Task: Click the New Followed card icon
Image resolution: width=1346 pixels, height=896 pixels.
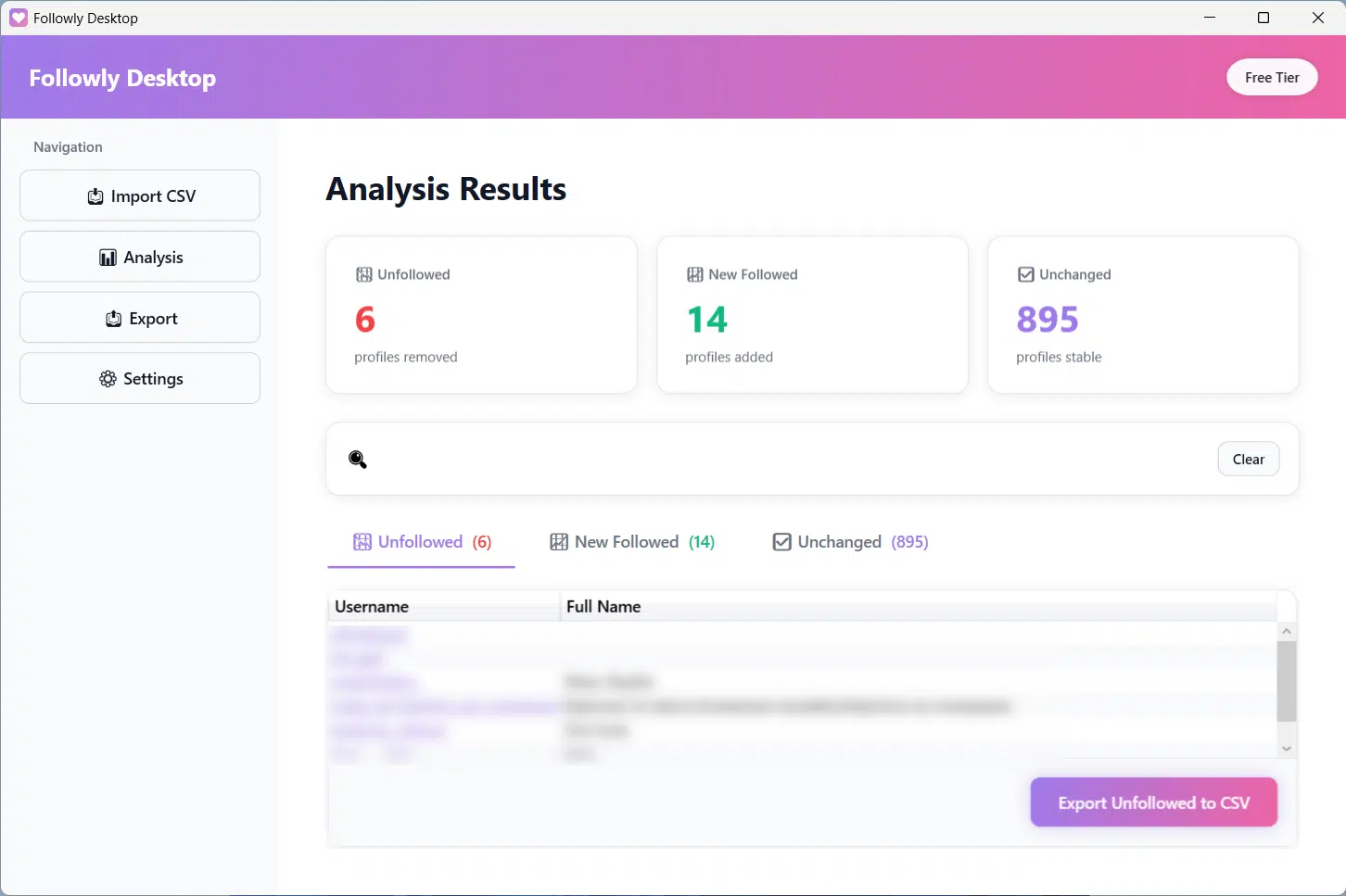Action: (694, 274)
